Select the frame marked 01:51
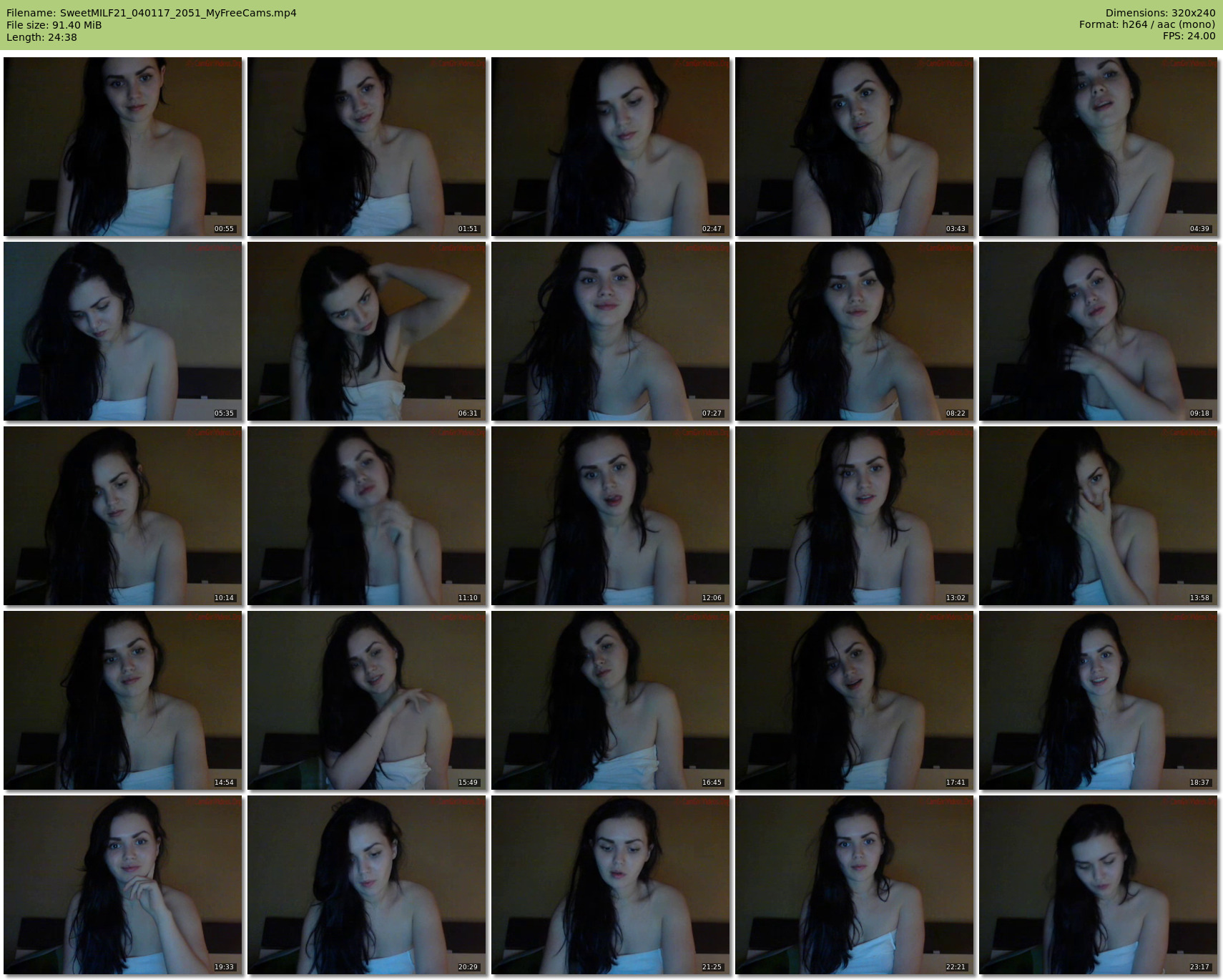 (x=367, y=147)
